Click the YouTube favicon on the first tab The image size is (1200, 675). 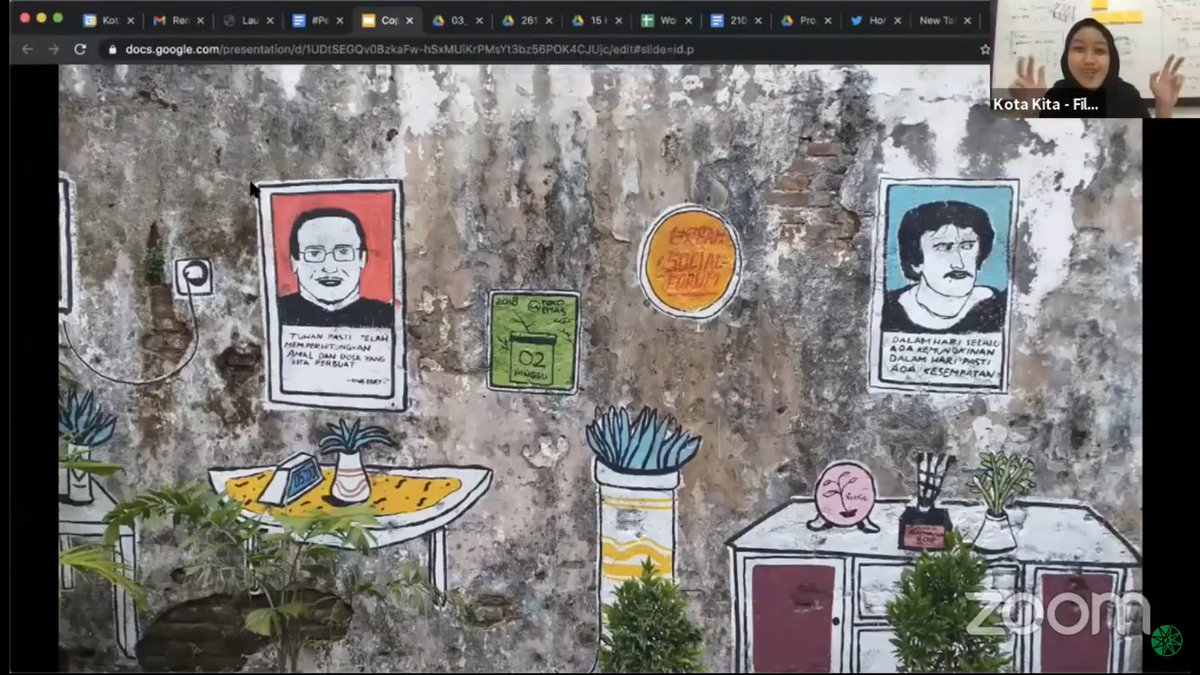click(91, 19)
